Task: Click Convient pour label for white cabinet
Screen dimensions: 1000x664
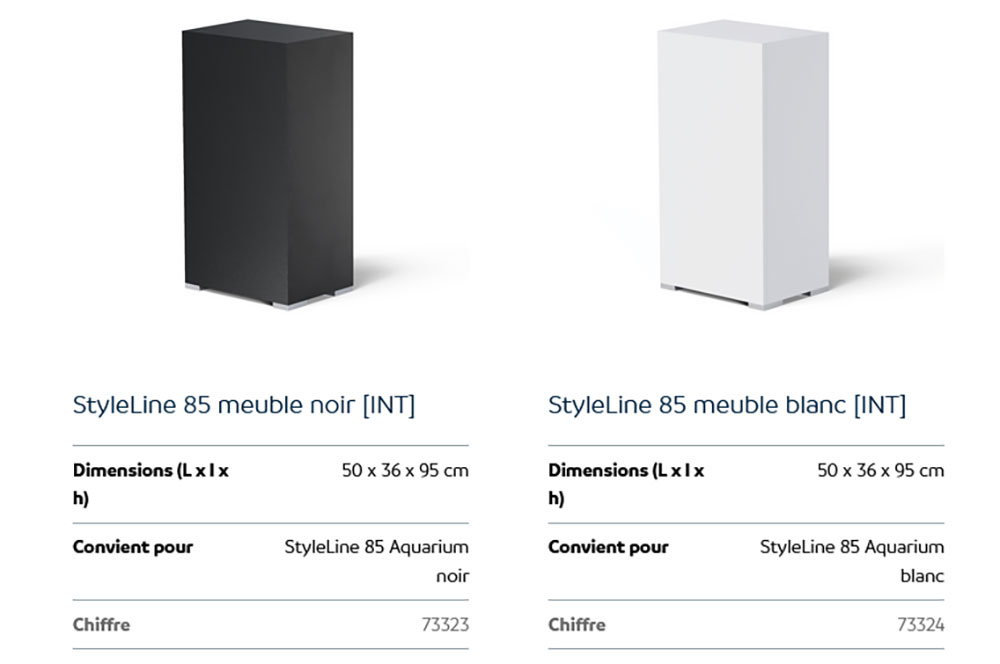Action: [x=608, y=547]
